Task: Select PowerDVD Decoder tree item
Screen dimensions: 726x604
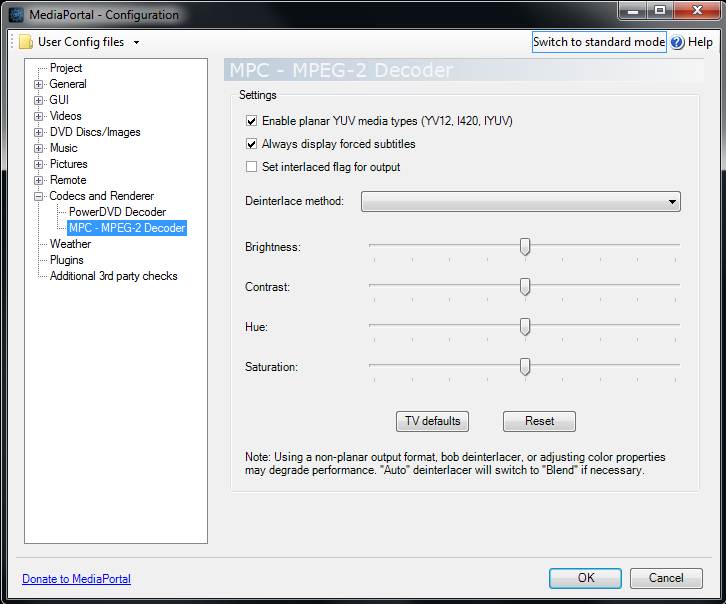Action: point(117,212)
